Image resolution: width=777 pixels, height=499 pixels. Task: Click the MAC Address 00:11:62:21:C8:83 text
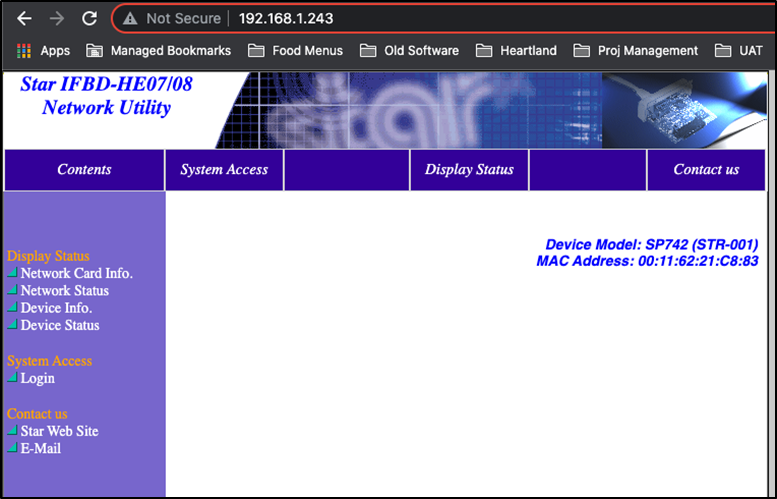coord(647,261)
